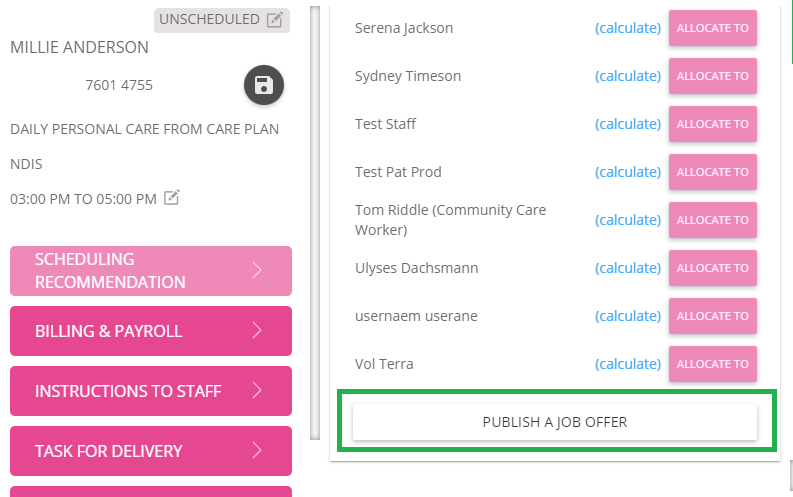Allocate shift to Vol Terra
Image resolution: width=793 pixels, height=497 pixels.
click(713, 364)
